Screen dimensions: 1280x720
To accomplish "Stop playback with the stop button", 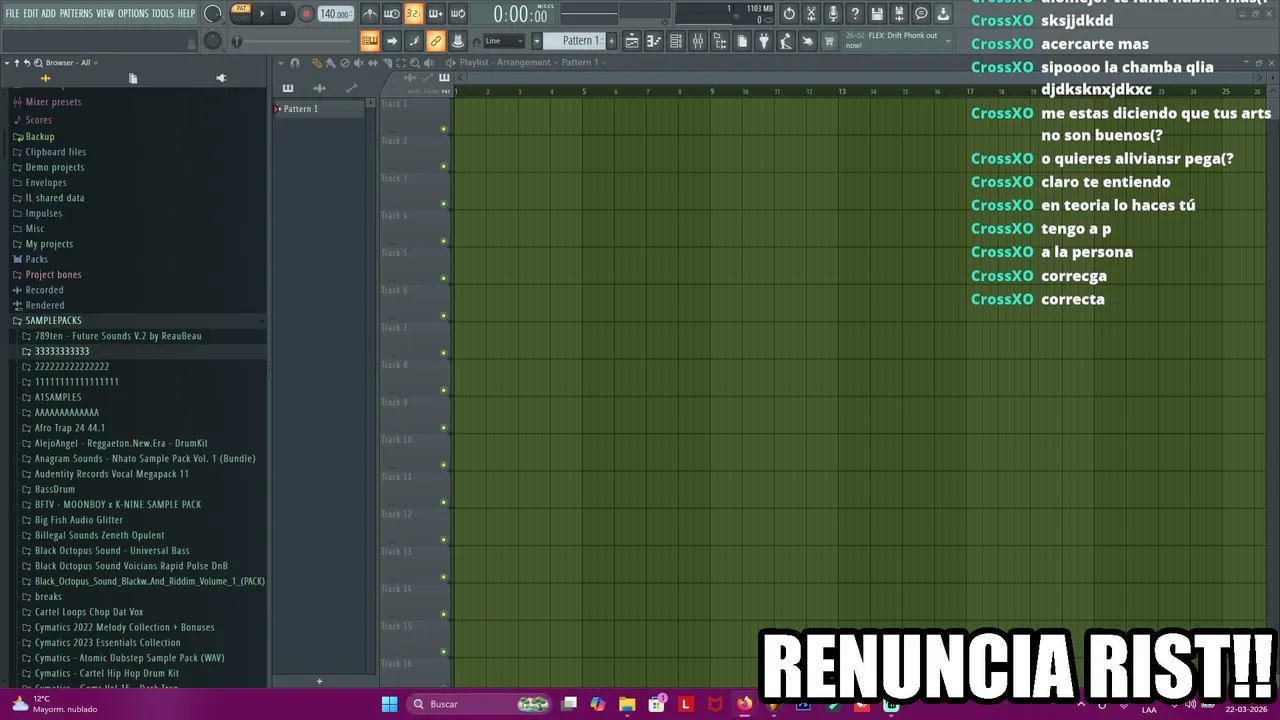I will (x=283, y=14).
